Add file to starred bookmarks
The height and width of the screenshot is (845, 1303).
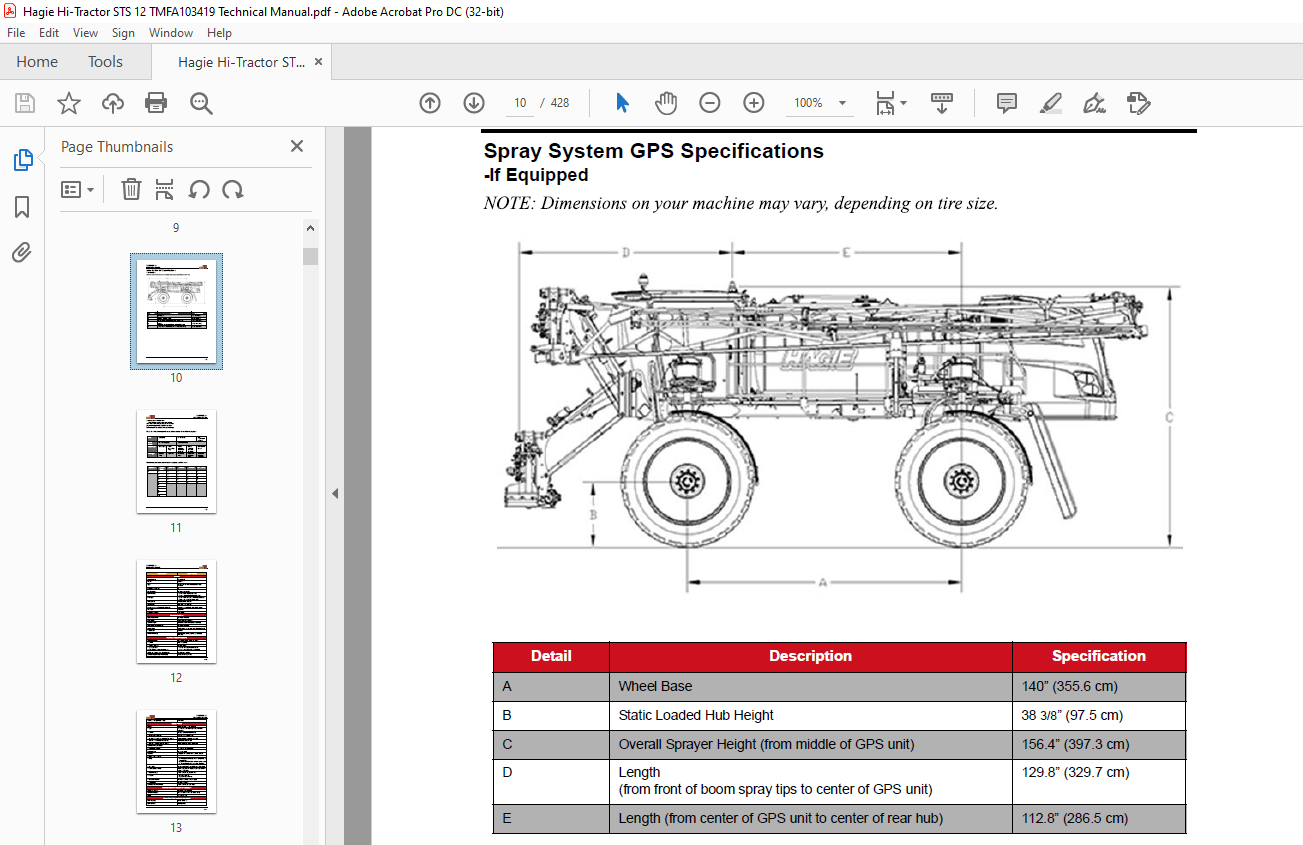click(x=68, y=103)
